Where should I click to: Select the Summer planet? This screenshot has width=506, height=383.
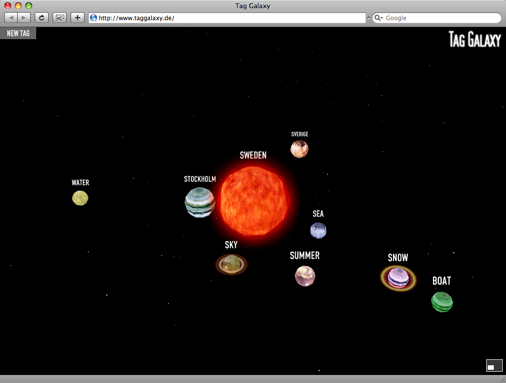(x=305, y=276)
